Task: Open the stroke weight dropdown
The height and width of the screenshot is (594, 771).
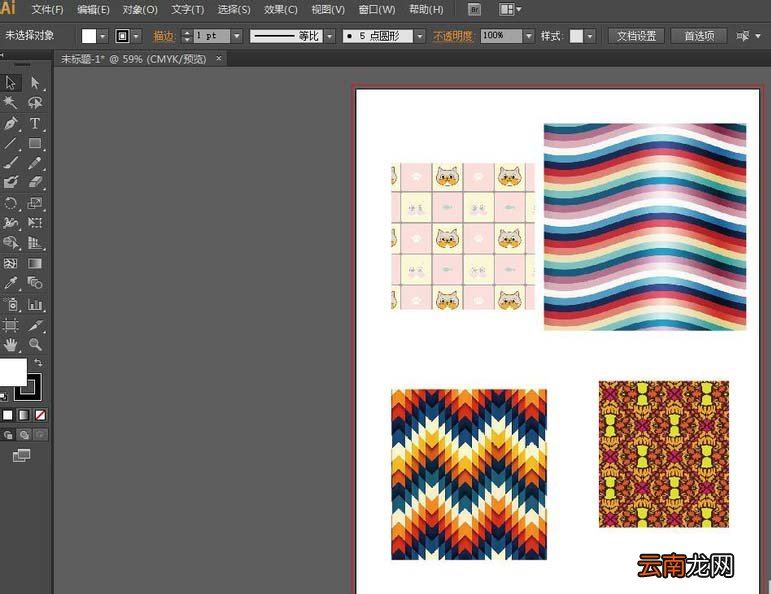Action: click(x=237, y=36)
